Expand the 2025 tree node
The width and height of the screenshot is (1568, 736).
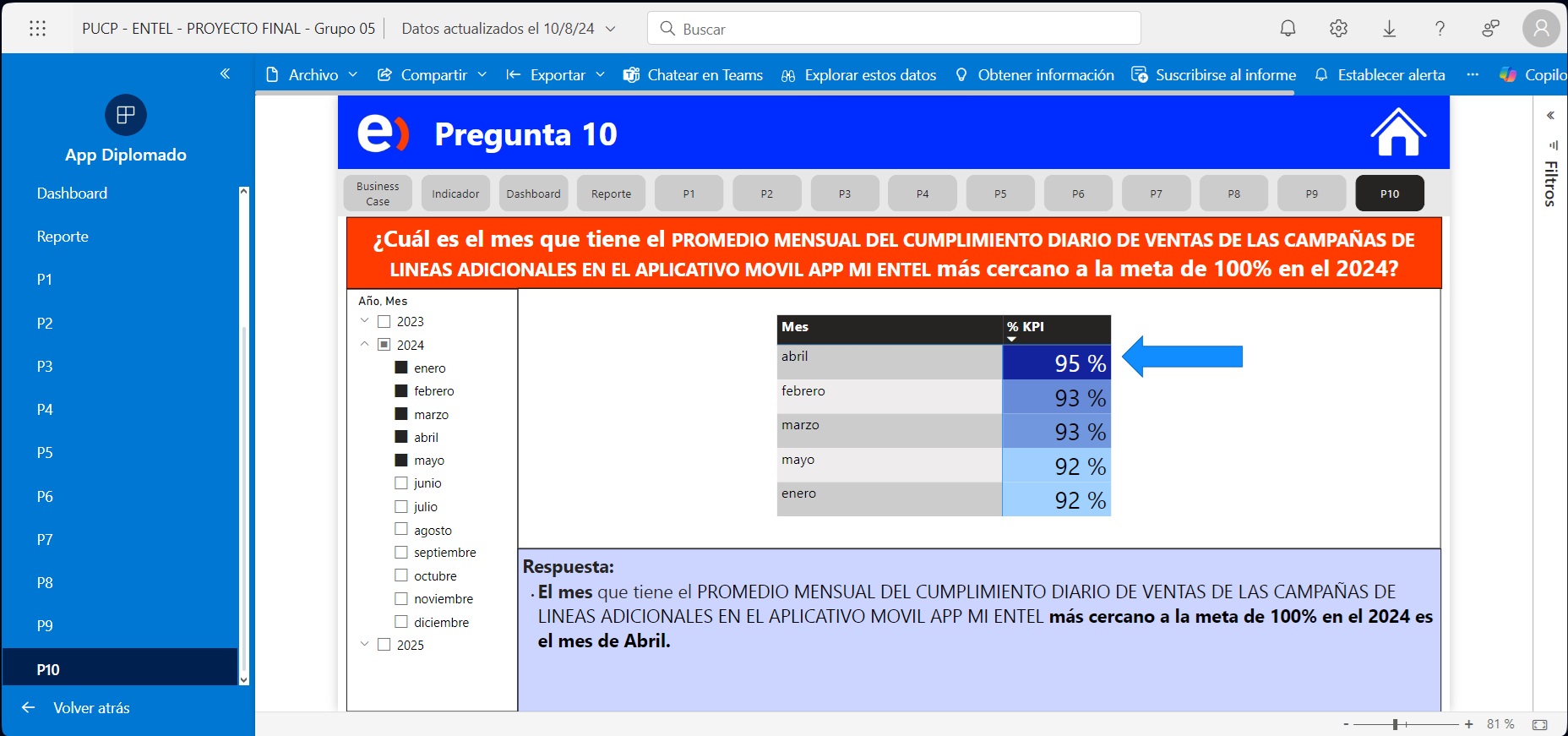pyautogui.click(x=365, y=645)
